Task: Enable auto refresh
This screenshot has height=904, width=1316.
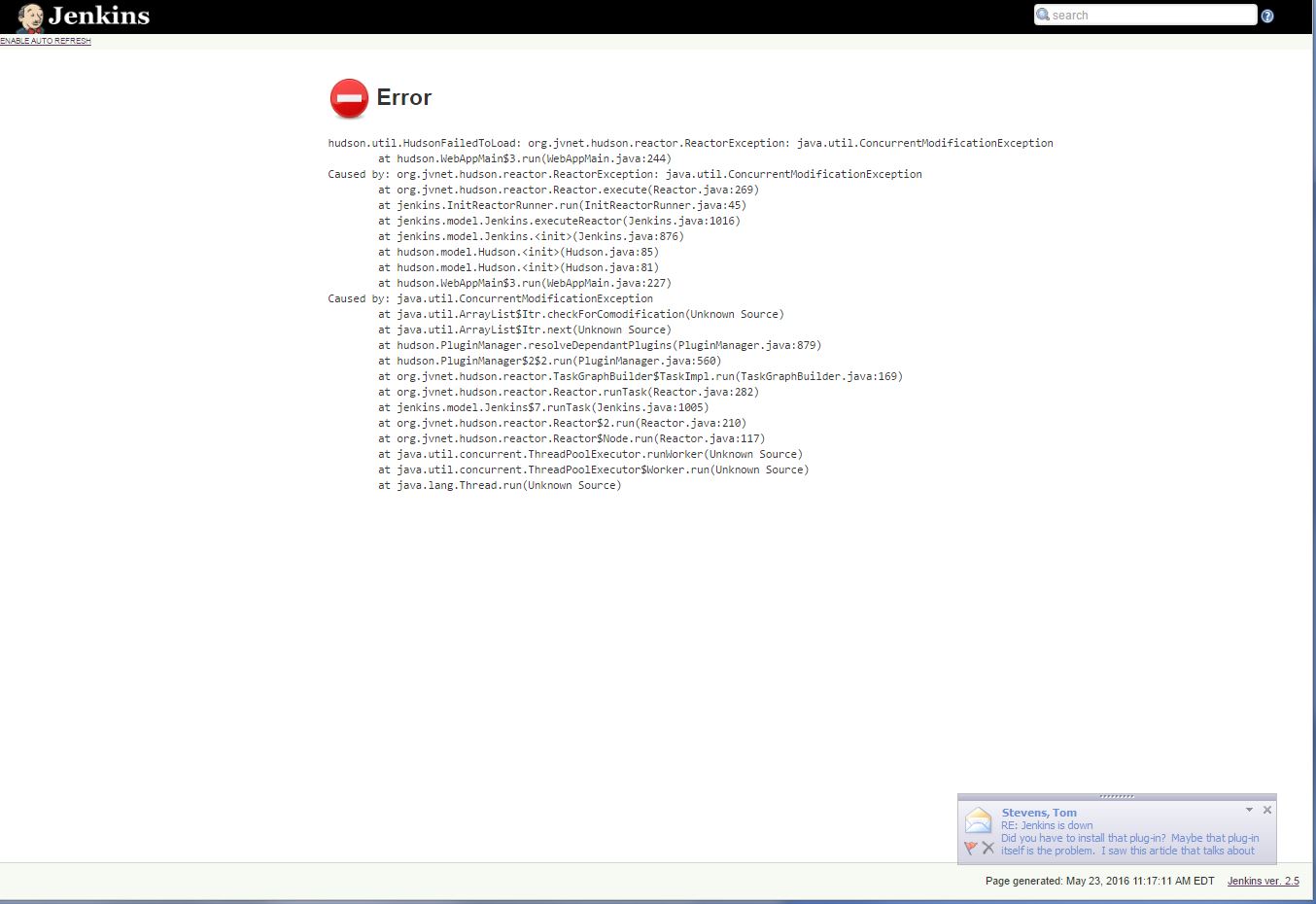Action: pyautogui.click(x=46, y=41)
